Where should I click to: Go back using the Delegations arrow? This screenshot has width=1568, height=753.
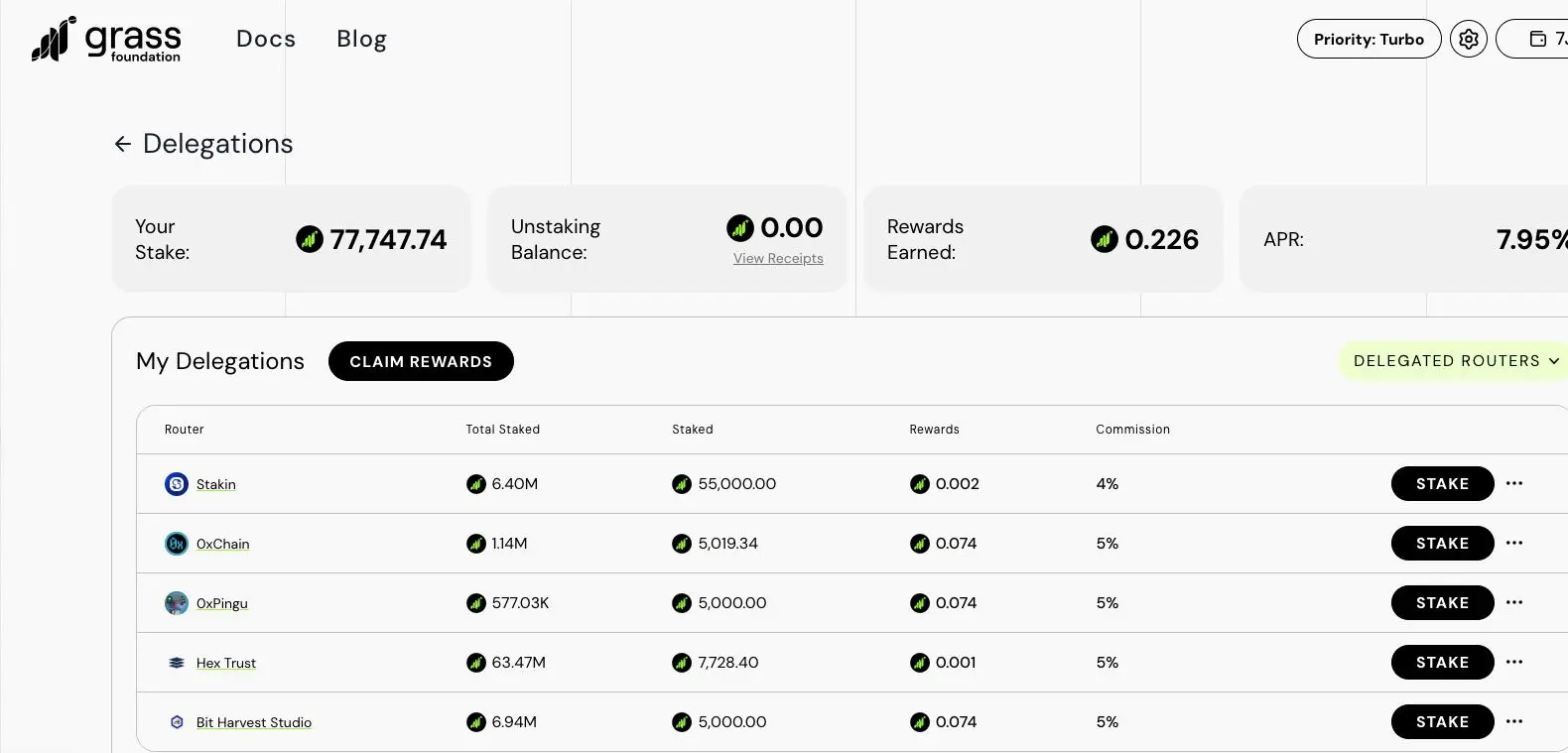pos(122,144)
